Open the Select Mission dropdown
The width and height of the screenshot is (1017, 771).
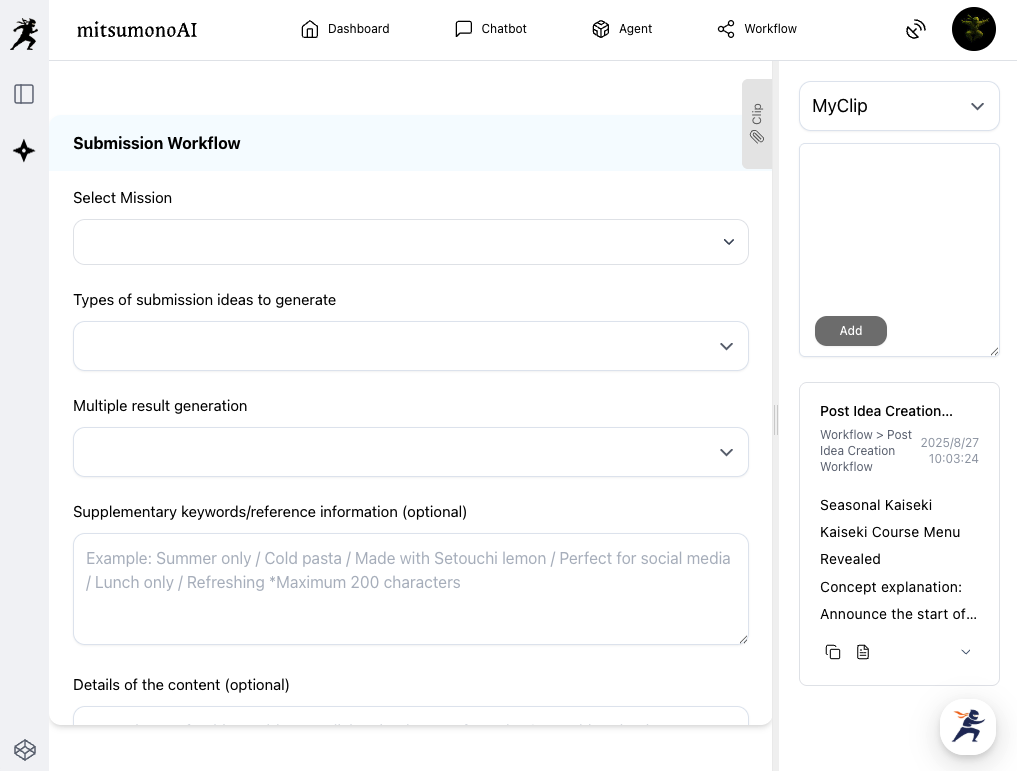[410, 242]
